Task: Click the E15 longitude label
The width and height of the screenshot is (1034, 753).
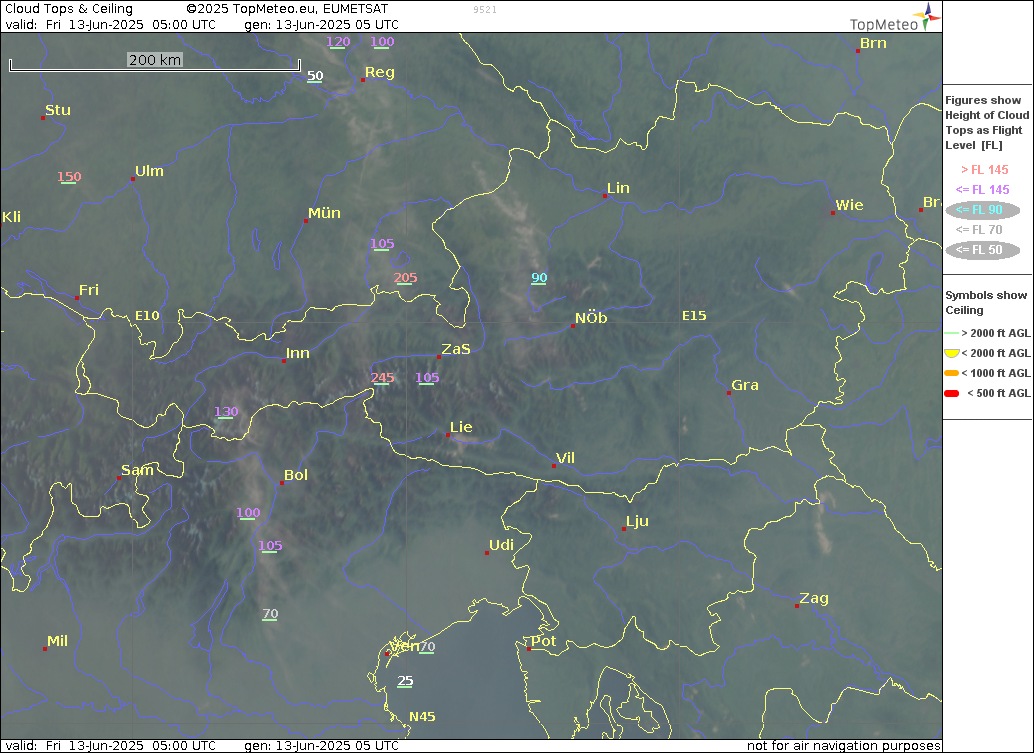Action: (x=694, y=316)
